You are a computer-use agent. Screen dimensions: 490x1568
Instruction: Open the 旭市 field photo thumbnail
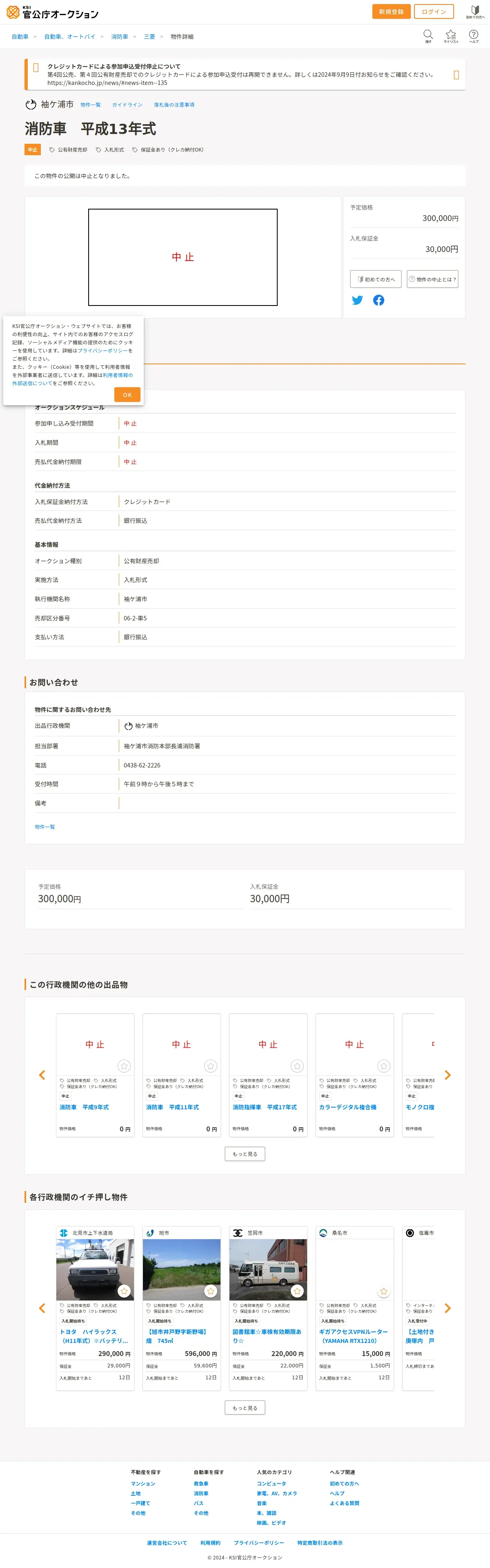(181, 1270)
